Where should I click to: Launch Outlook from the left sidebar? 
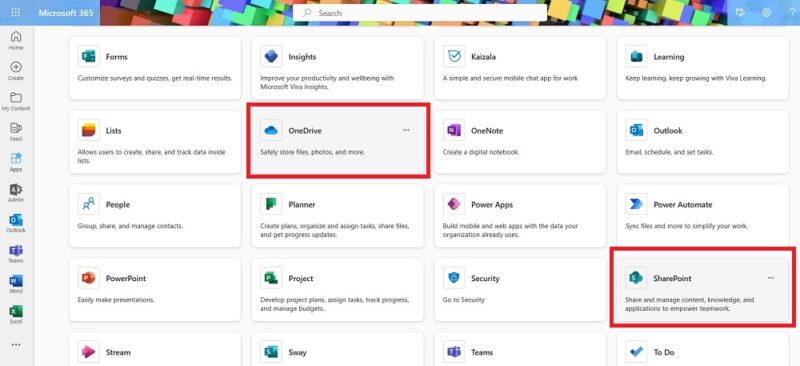click(x=16, y=224)
